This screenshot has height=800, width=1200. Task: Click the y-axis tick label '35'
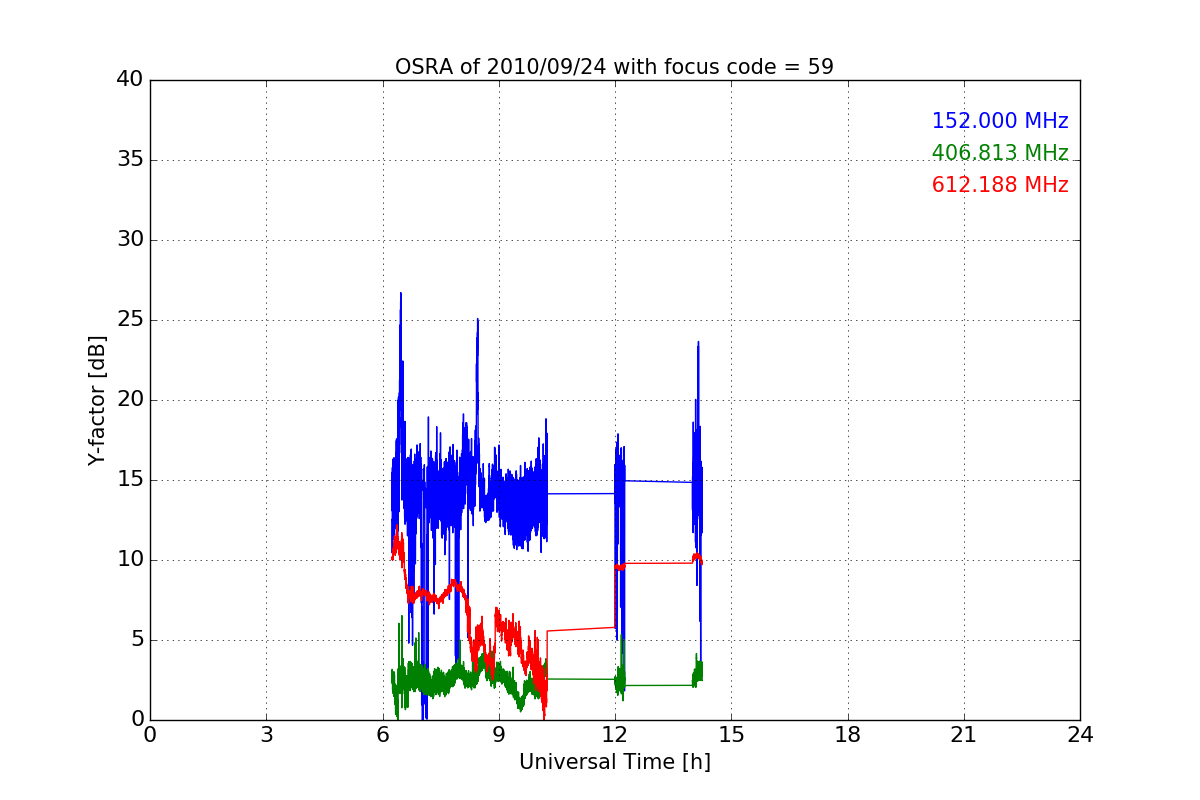130,160
